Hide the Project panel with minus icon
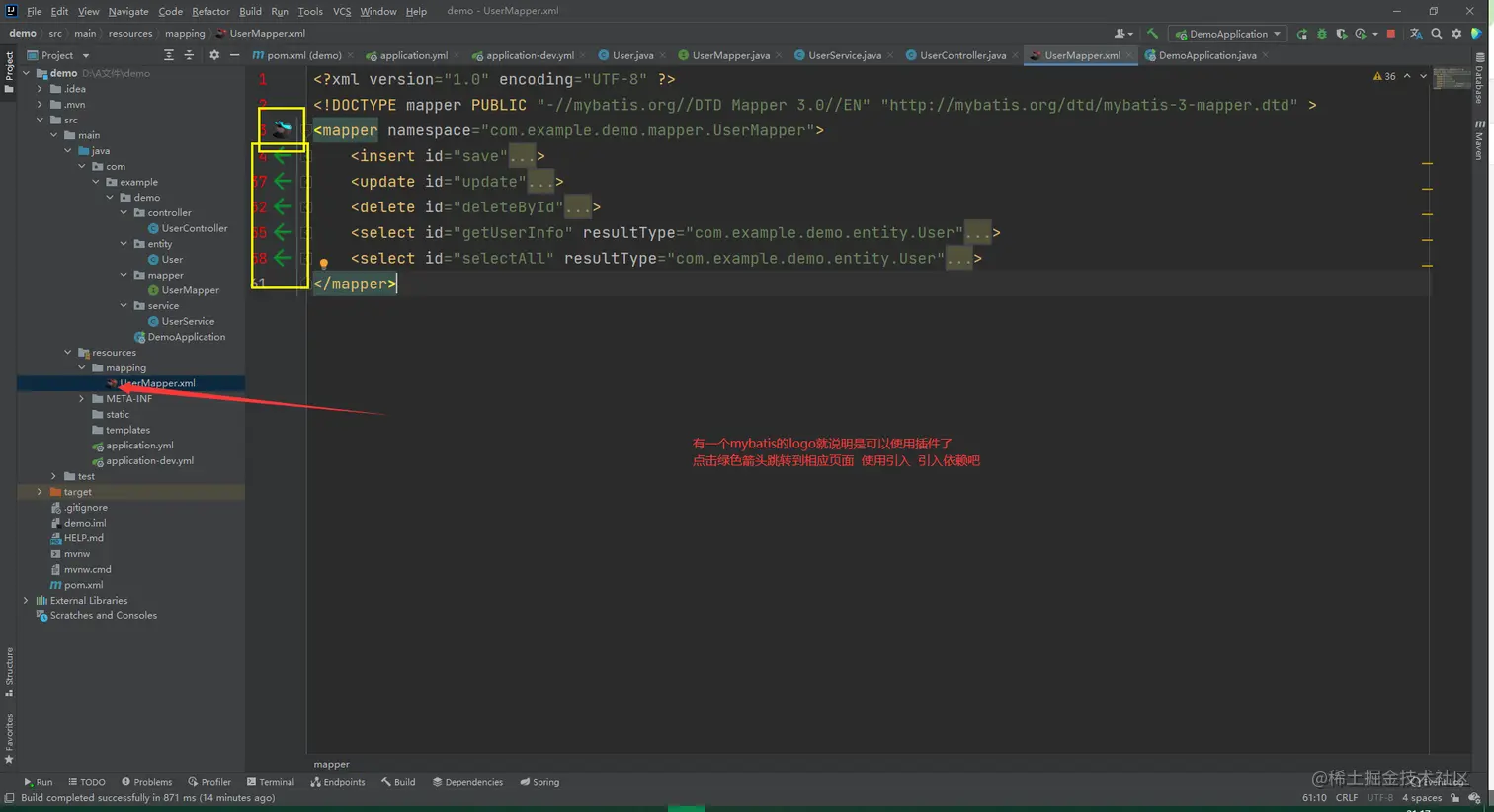This screenshot has height=812, width=1494. tap(234, 55)
